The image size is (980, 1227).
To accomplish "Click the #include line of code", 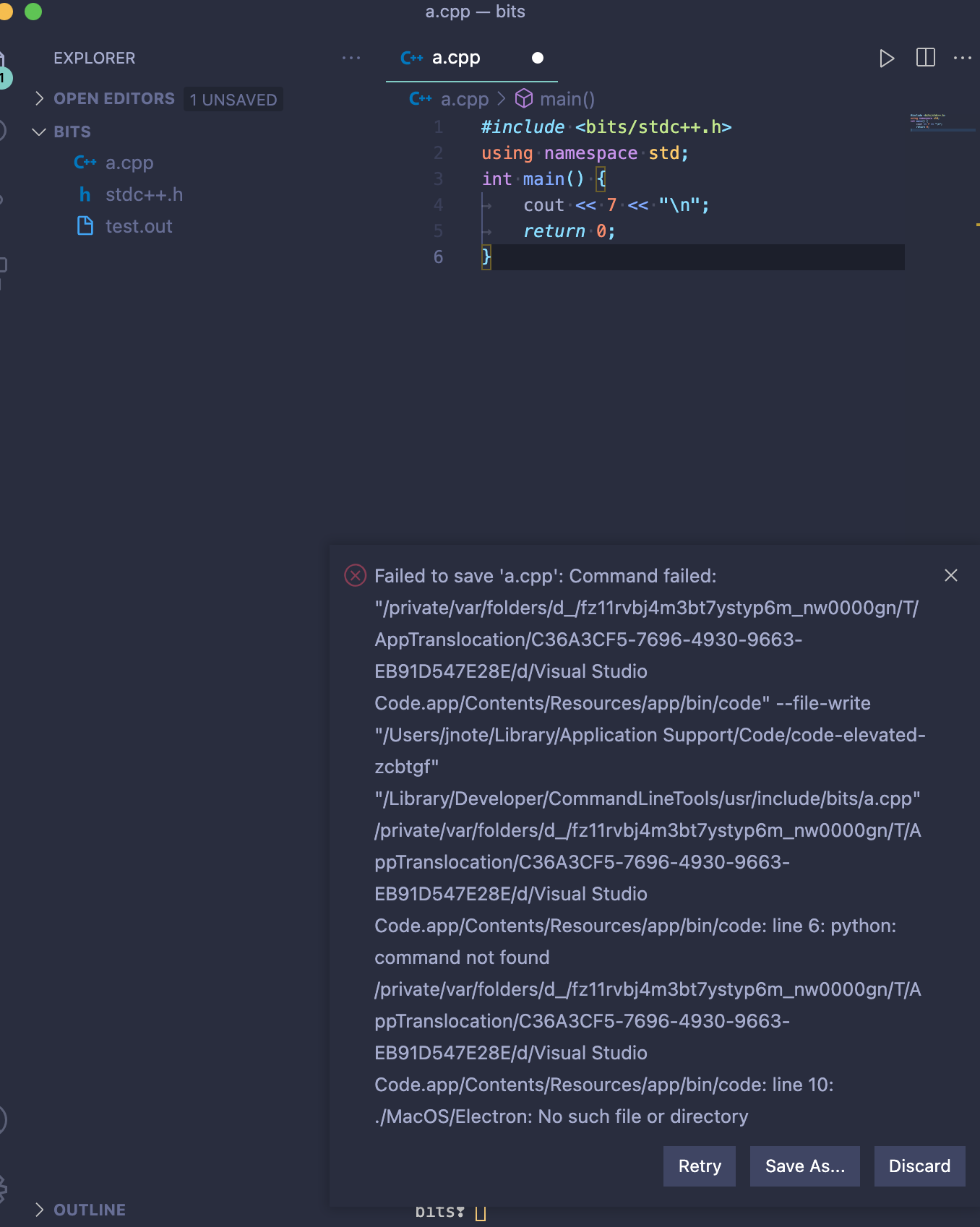I will pyautogui.click(x=606, y=127).
